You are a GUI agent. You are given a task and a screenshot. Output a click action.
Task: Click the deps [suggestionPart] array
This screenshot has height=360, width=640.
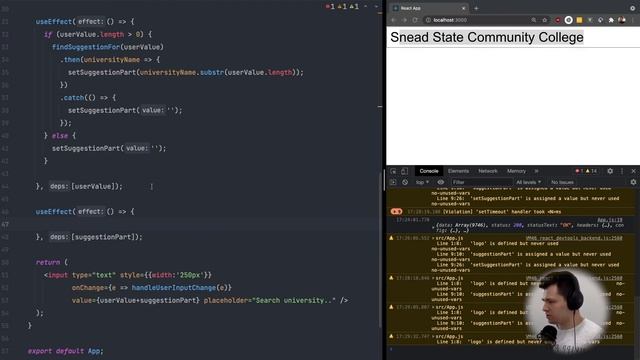click(107, 237)
